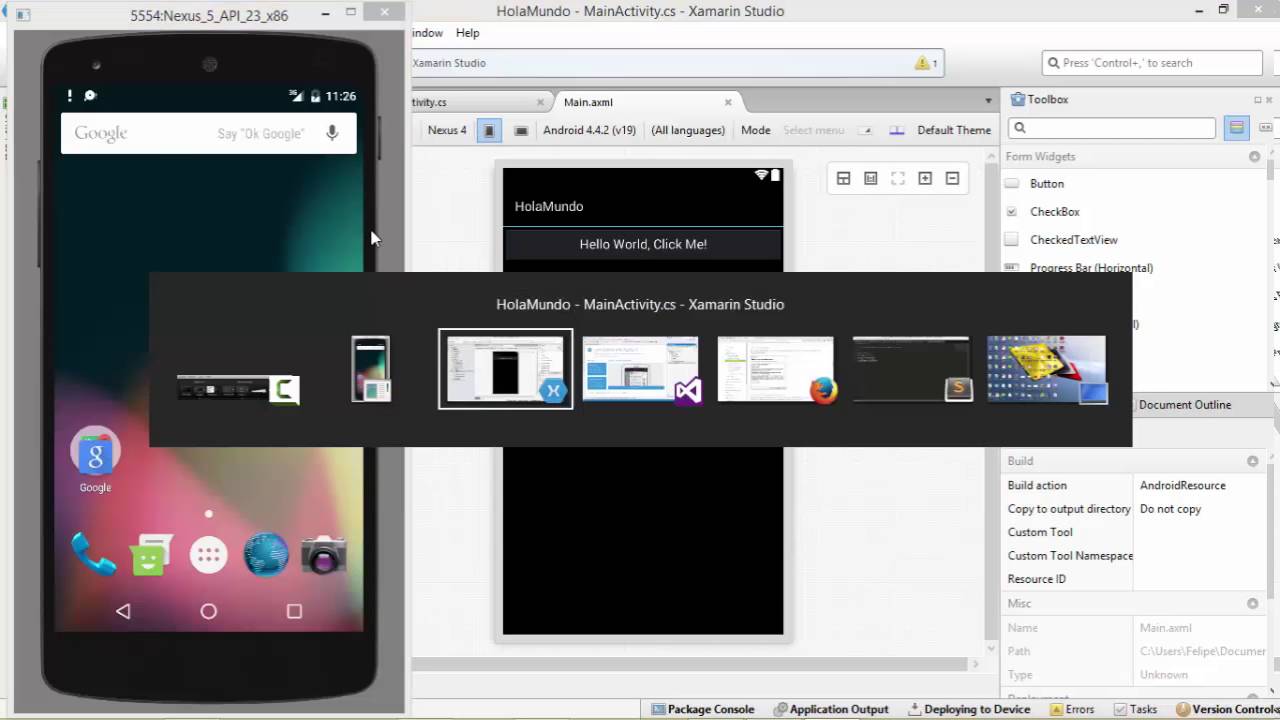Image resolution: width=1280 pixels, height=720 pixels.
Task: Open the Errors pad
Action: 1072,709
